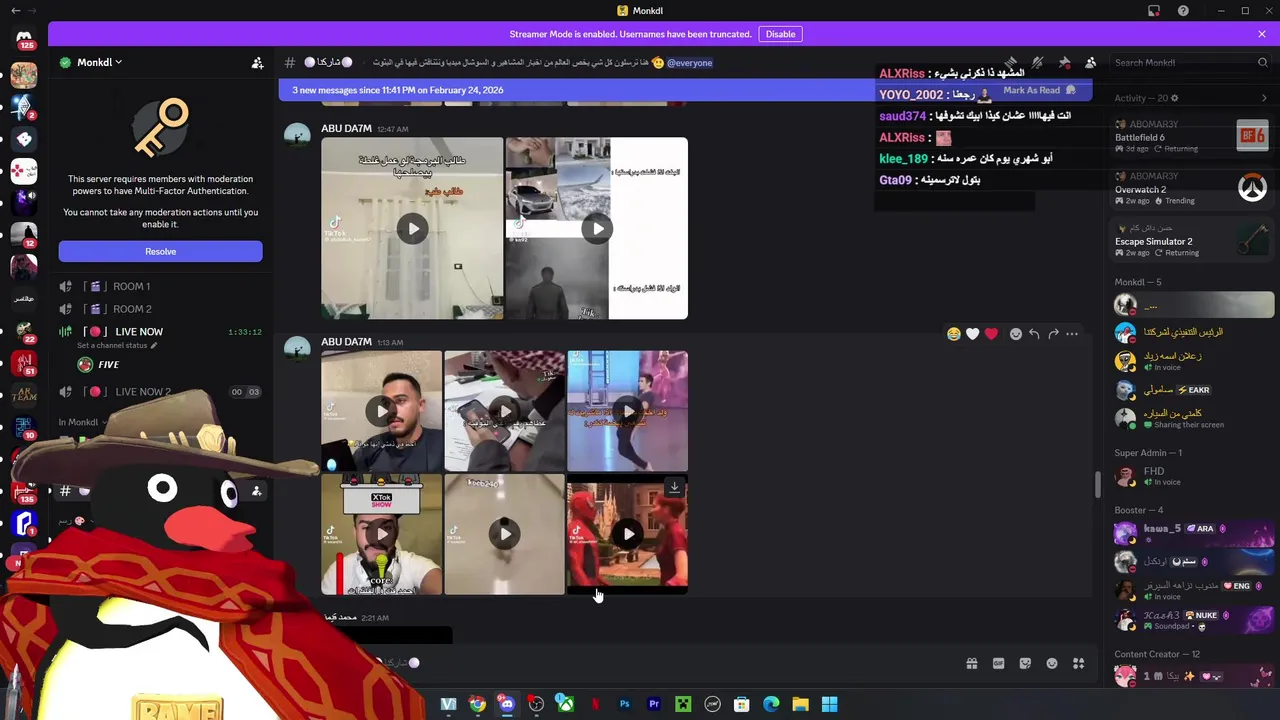Download the Spider-Man video attachment
This screenshot has width=1280, height=720.
tap(674, 487)
